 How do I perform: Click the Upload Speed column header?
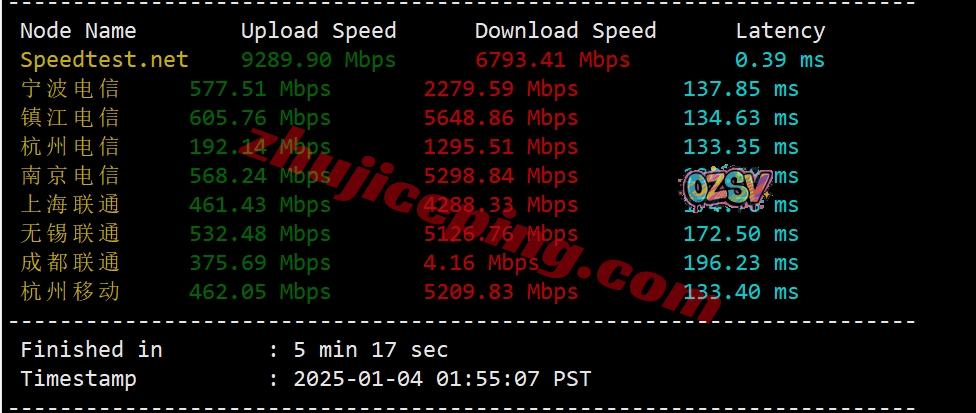(x=319, y=30)
